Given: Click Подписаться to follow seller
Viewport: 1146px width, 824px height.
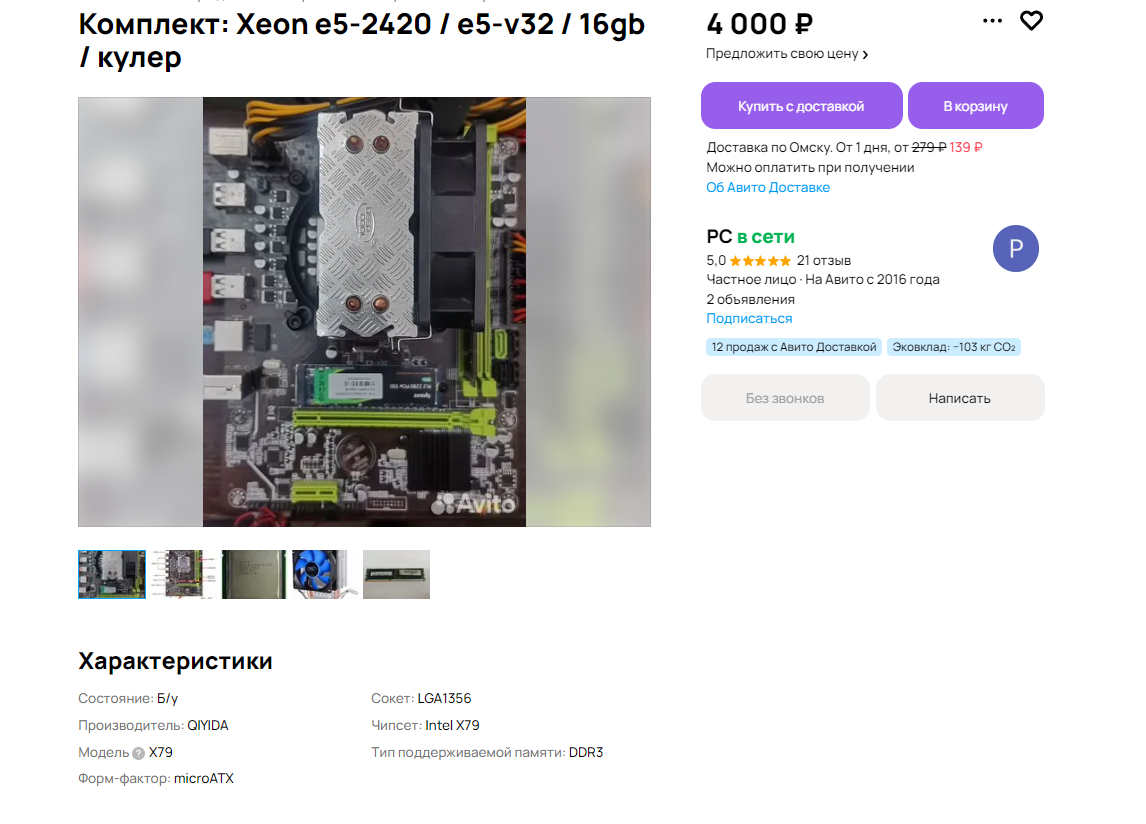Looking at the screenshot, I should [748, 319].
